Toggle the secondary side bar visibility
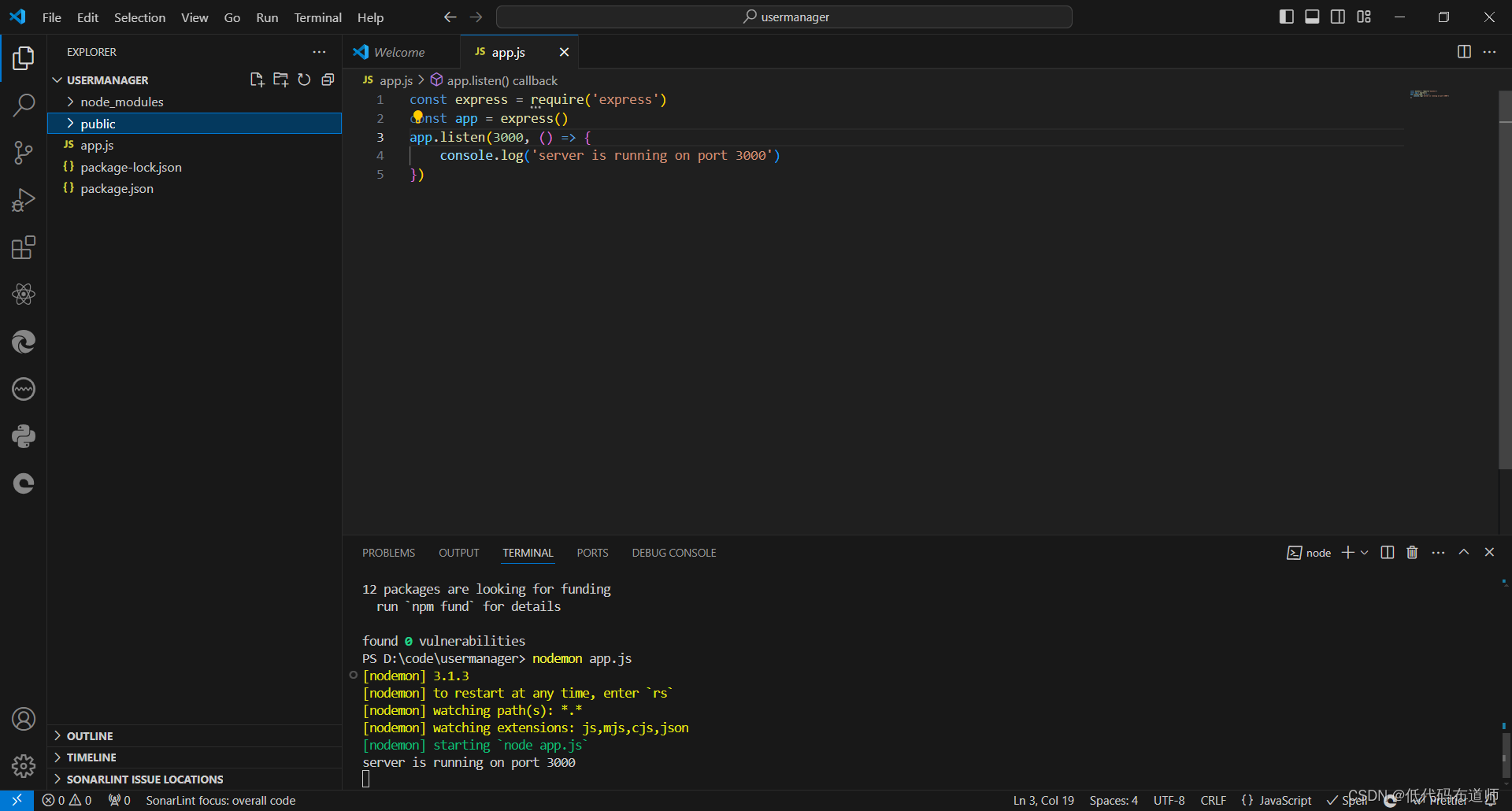 (x=1338, y=17)
